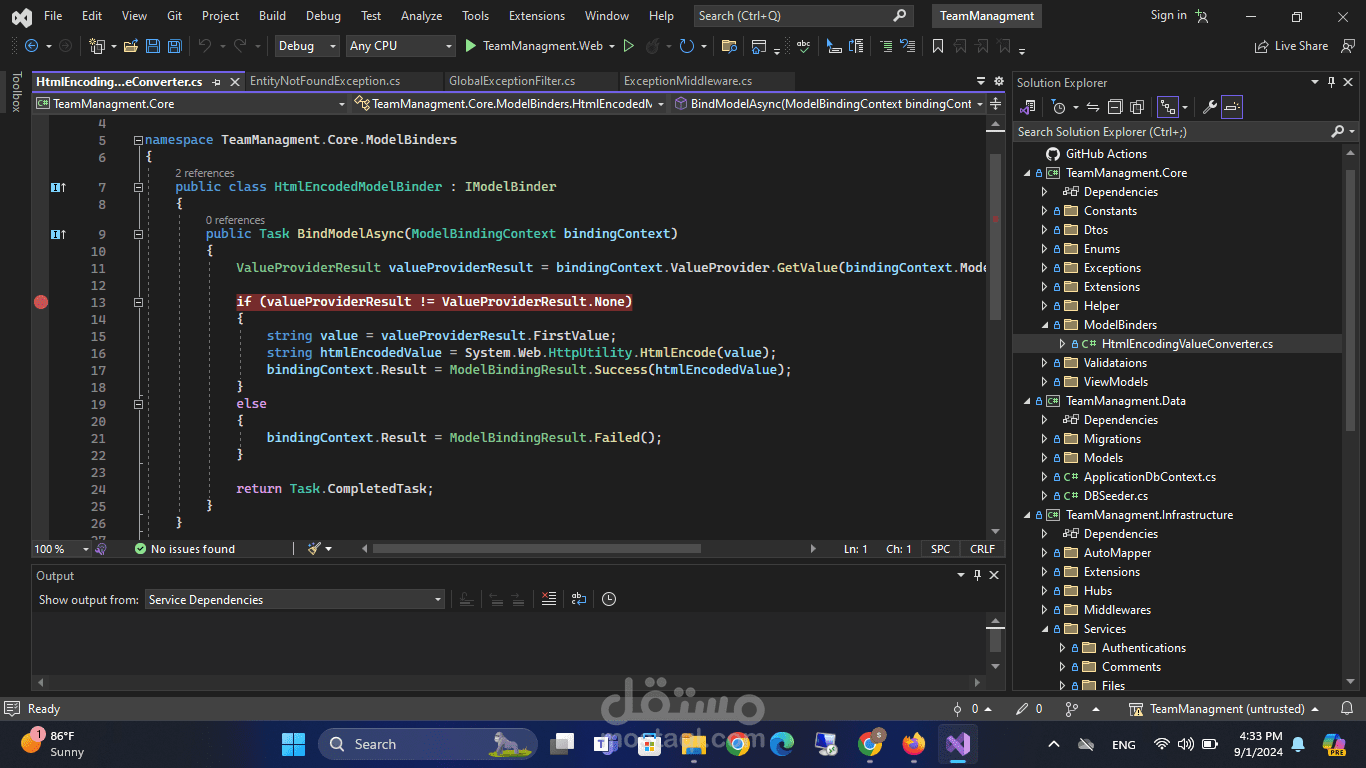Click the Collapse All icon in Solution Explorer
This screenshot has height=768, width=1366.
point(1115,107)
